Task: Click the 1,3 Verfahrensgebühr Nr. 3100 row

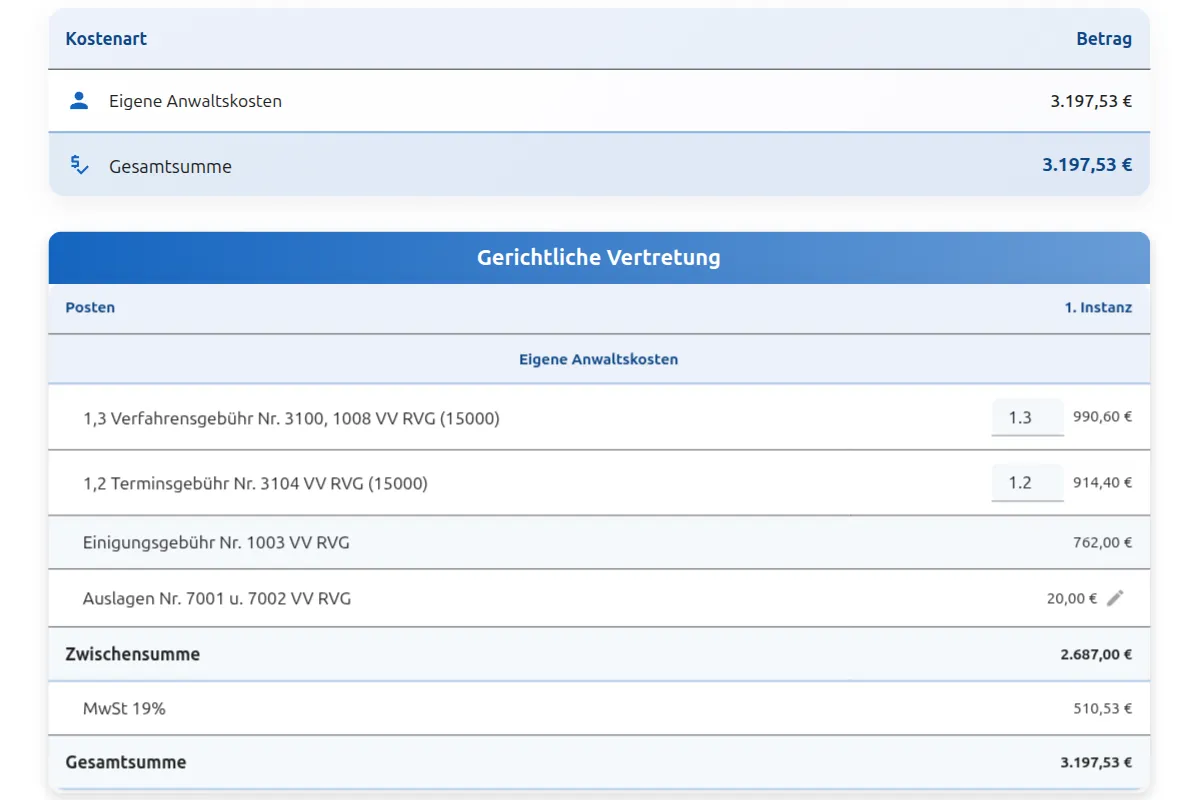Action: [400, 418]
